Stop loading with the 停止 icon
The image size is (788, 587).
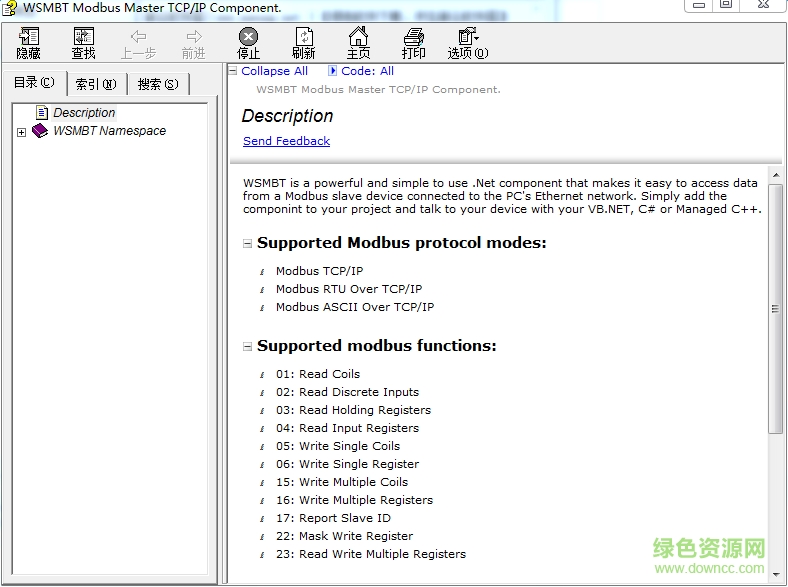[x=248, y=43]
